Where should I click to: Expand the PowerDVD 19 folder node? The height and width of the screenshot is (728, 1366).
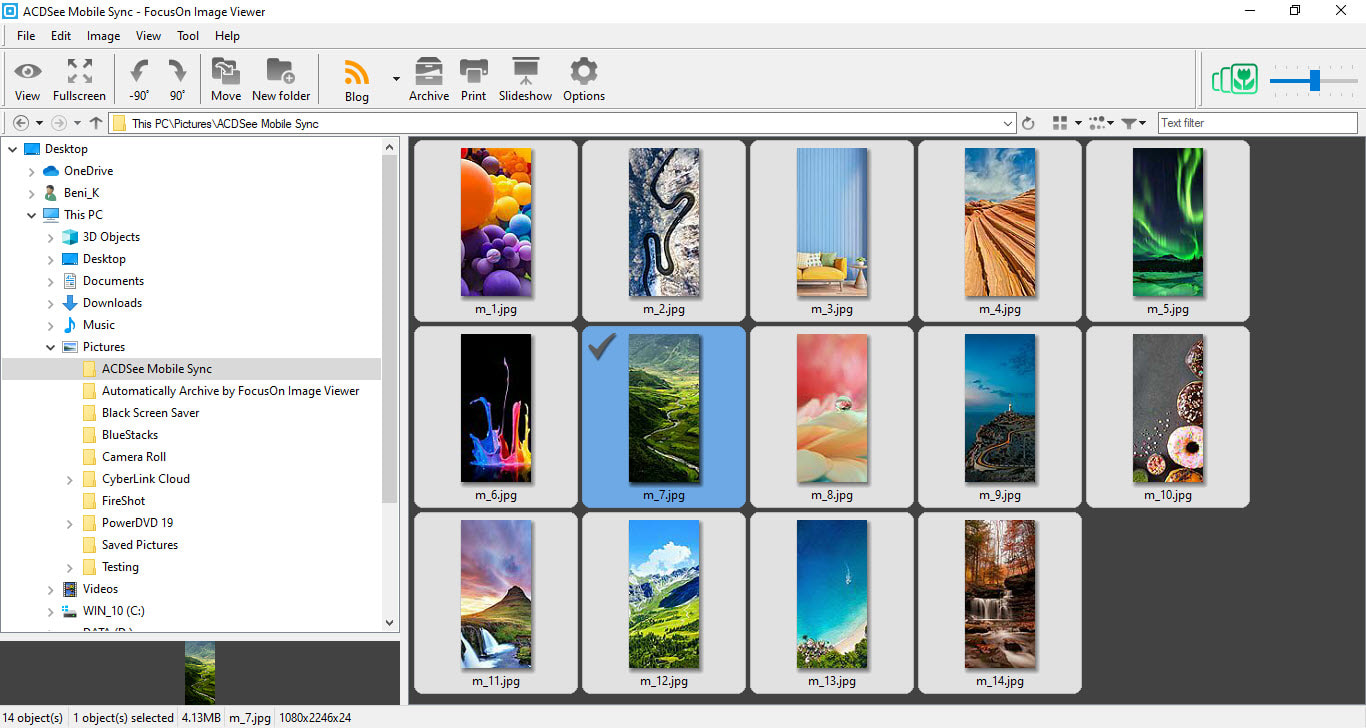click(x=70, y=523)
